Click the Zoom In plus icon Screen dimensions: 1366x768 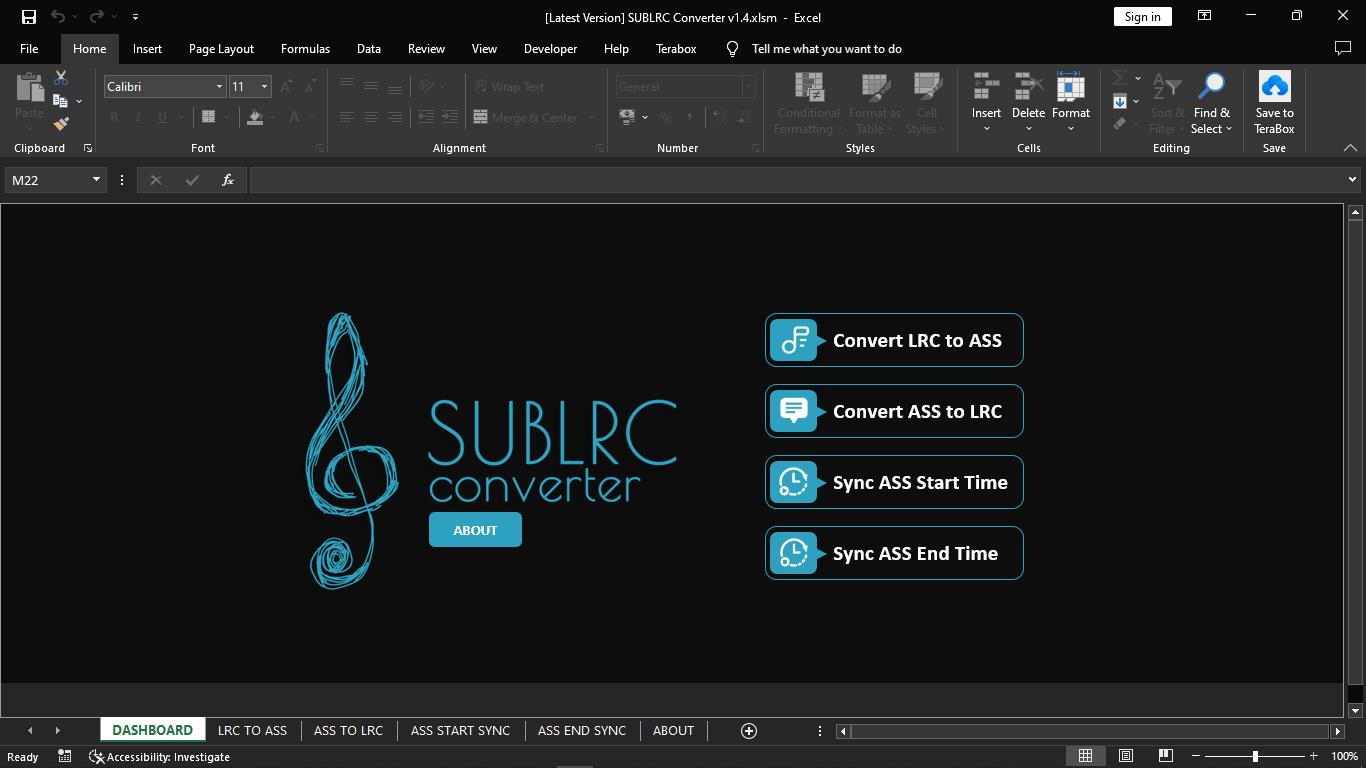pos(1314,757)
